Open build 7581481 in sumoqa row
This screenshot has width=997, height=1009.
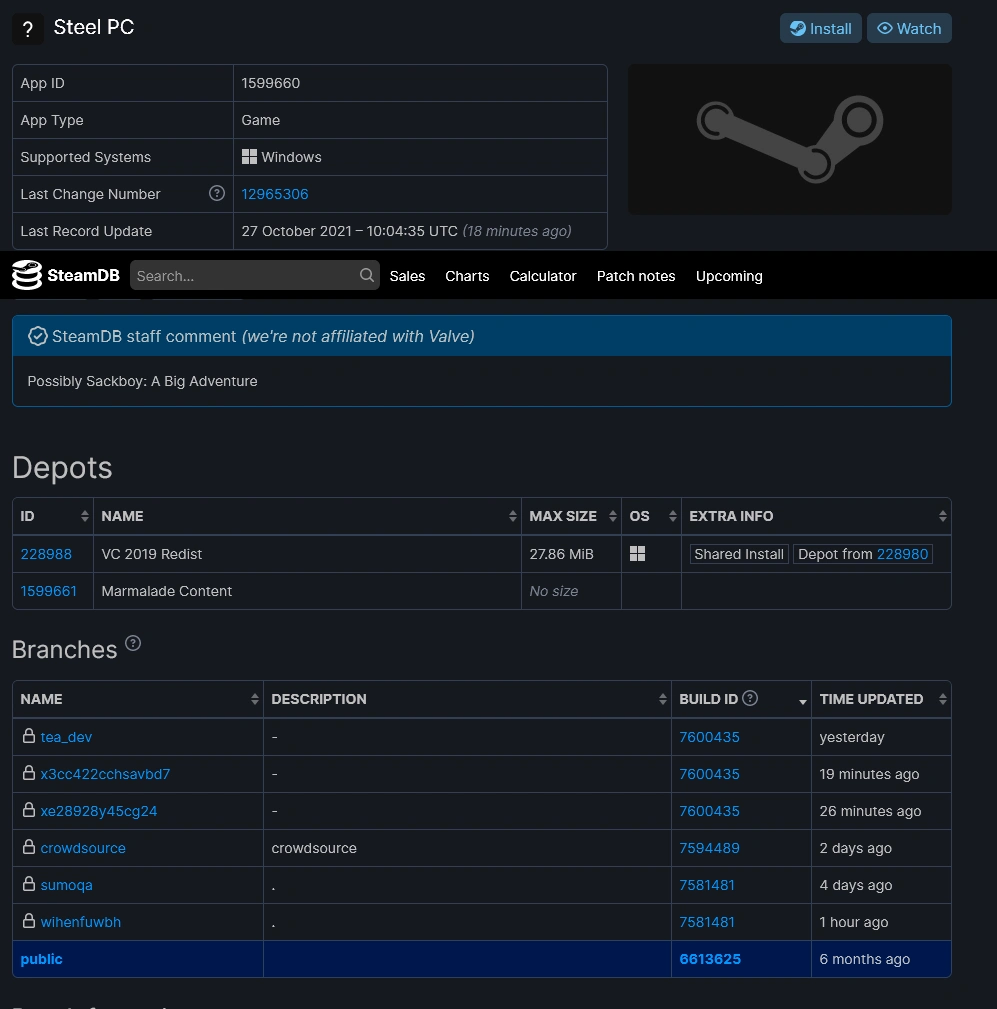pos(707,885)
